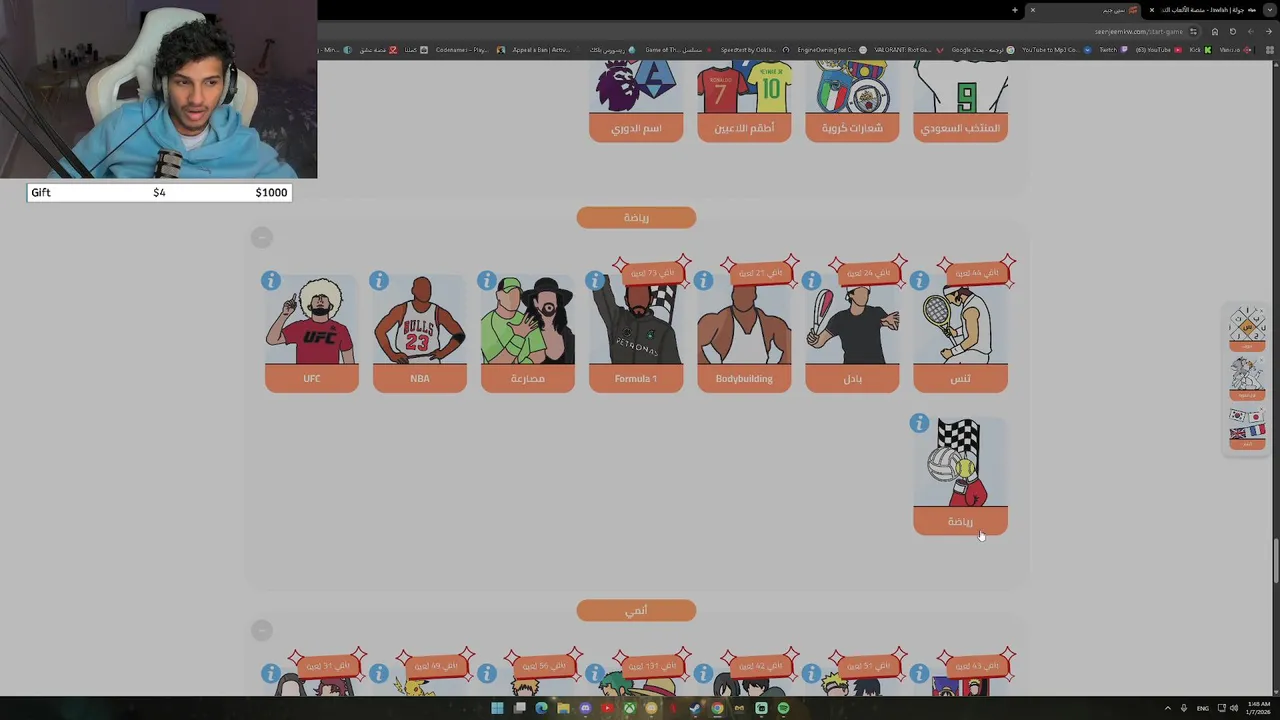Image resolution: width=1280 pixels, height=720 pixels.
Task: Click the أنمي section header pill
Action: tap(636, 610)
